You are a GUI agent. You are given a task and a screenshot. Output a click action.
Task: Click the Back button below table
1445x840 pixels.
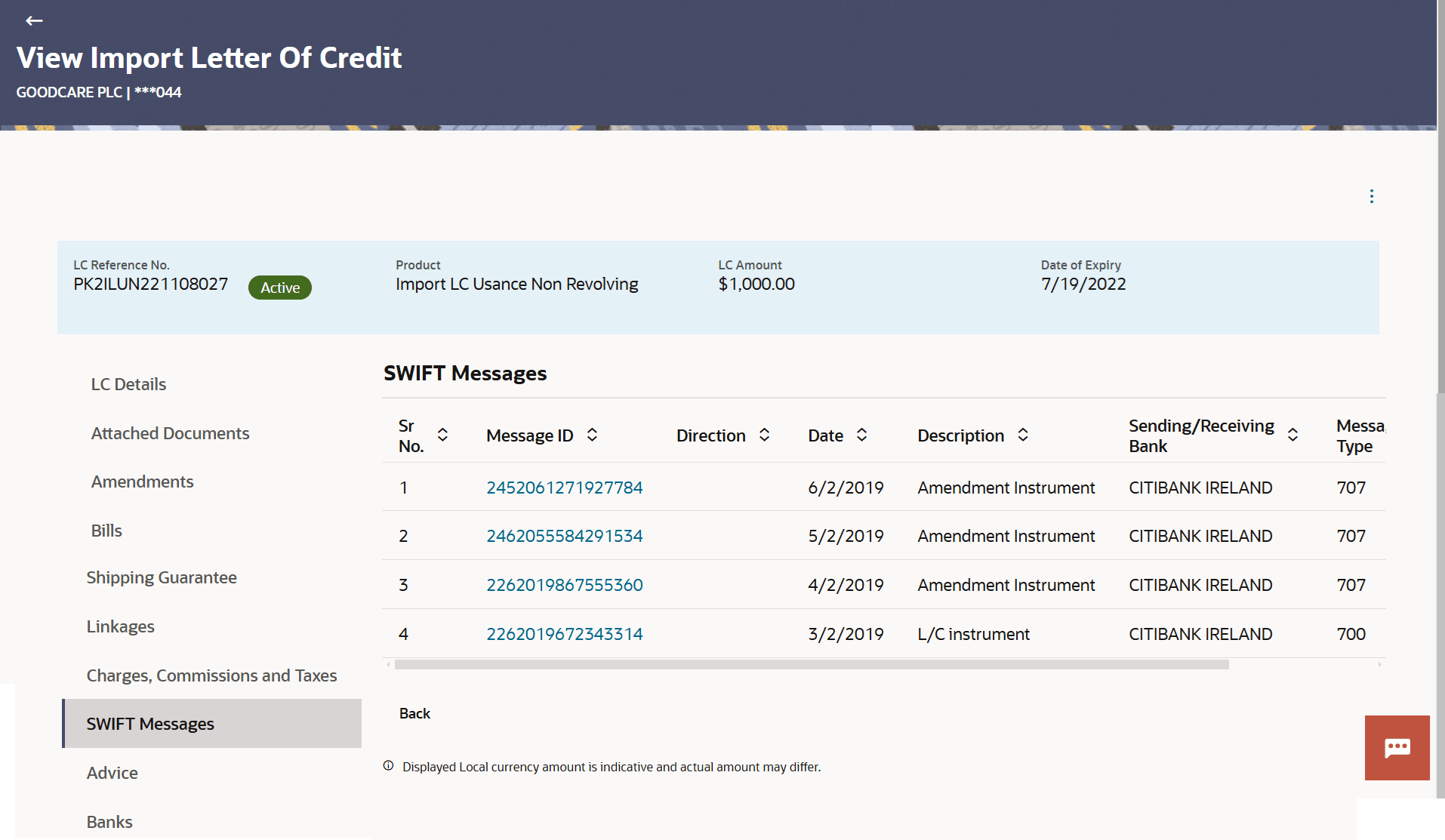414,713
